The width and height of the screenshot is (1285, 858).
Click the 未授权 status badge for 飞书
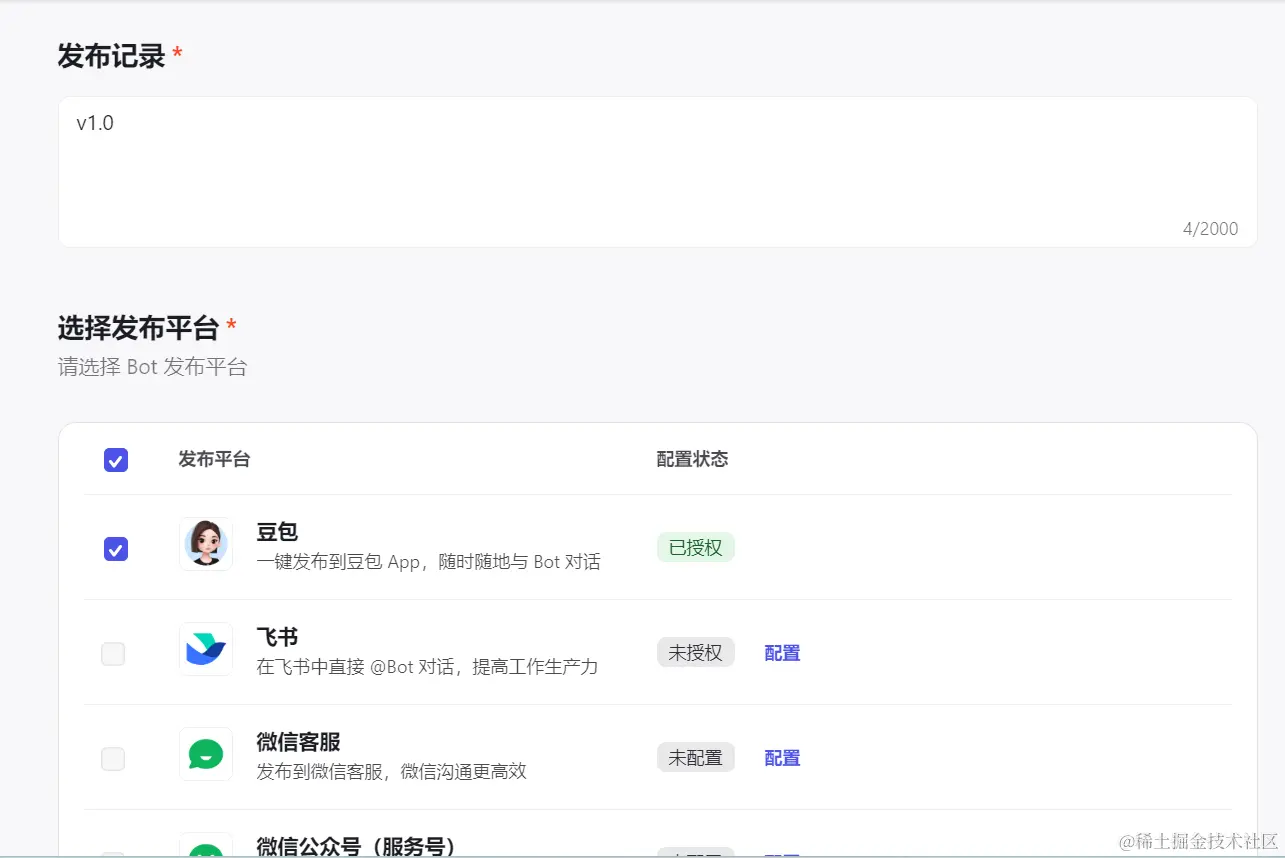(x=696, y=653)
